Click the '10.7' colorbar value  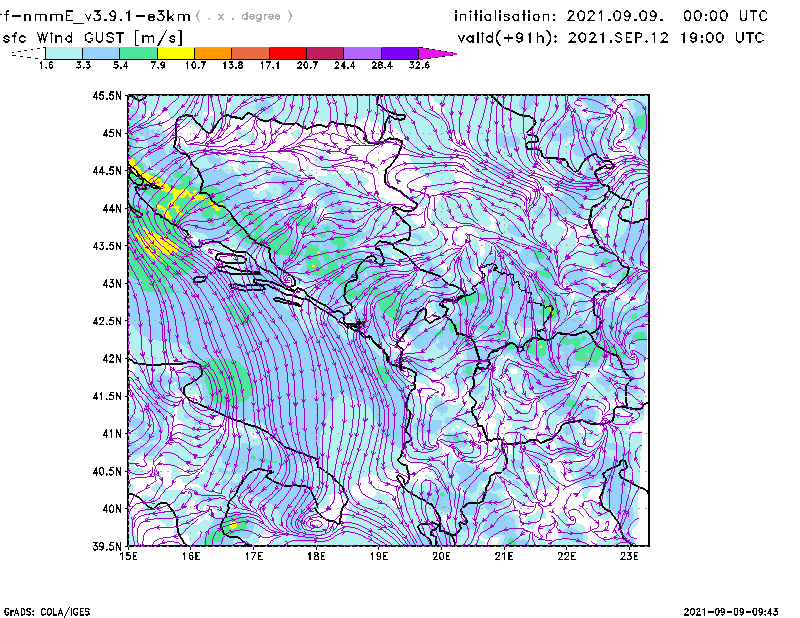(x=195, y=65)
